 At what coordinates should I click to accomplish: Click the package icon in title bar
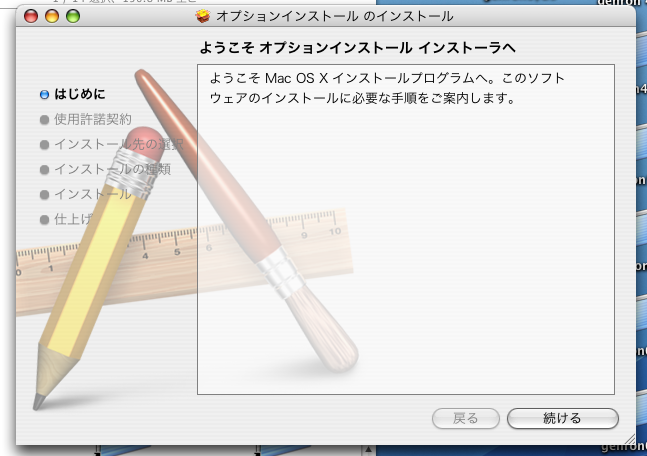coord(203,16)
